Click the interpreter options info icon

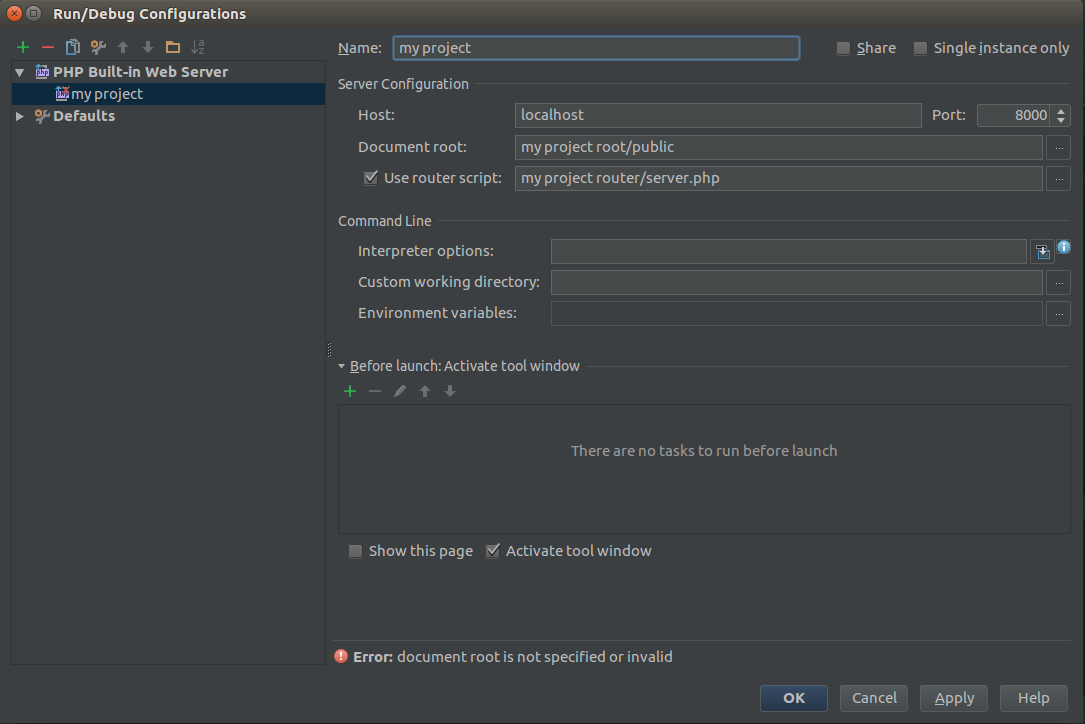(1064, 247)
